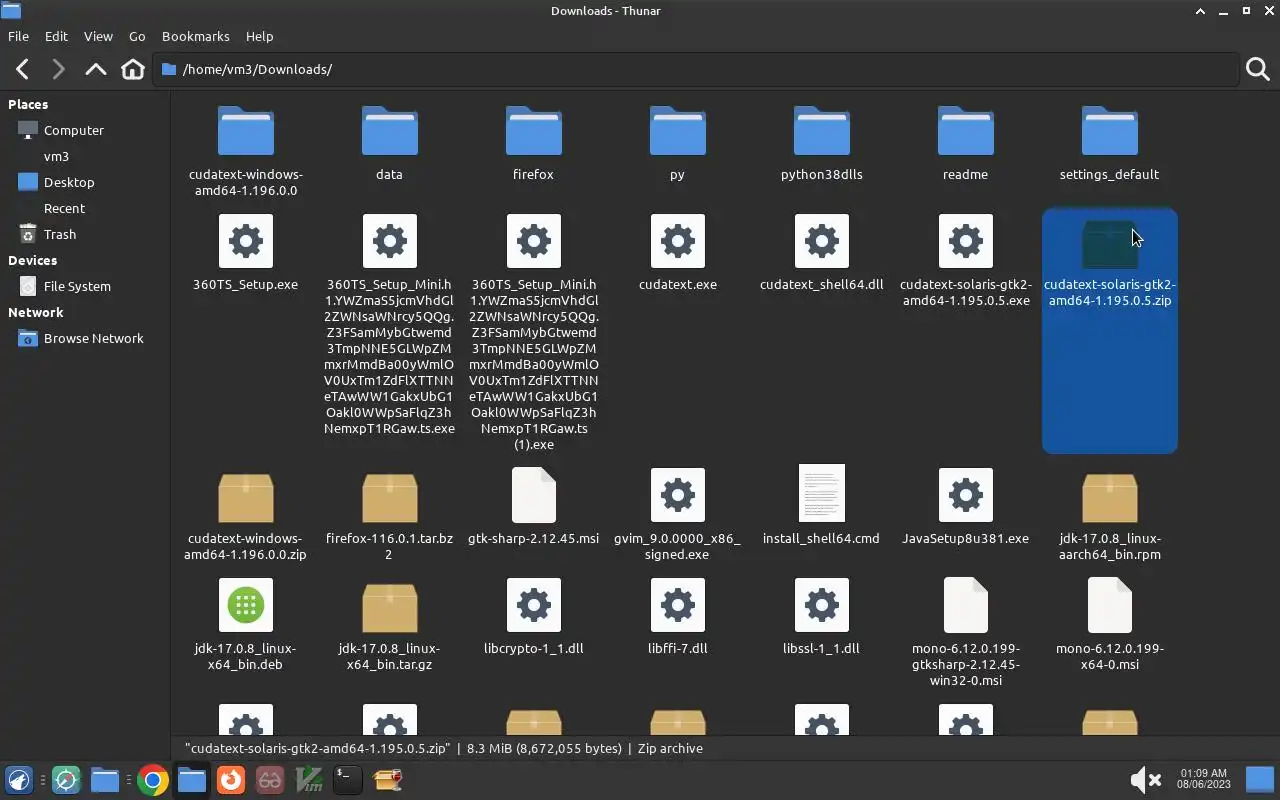Open the application menu at taskbar start
1280x800 pixels.
18,780
